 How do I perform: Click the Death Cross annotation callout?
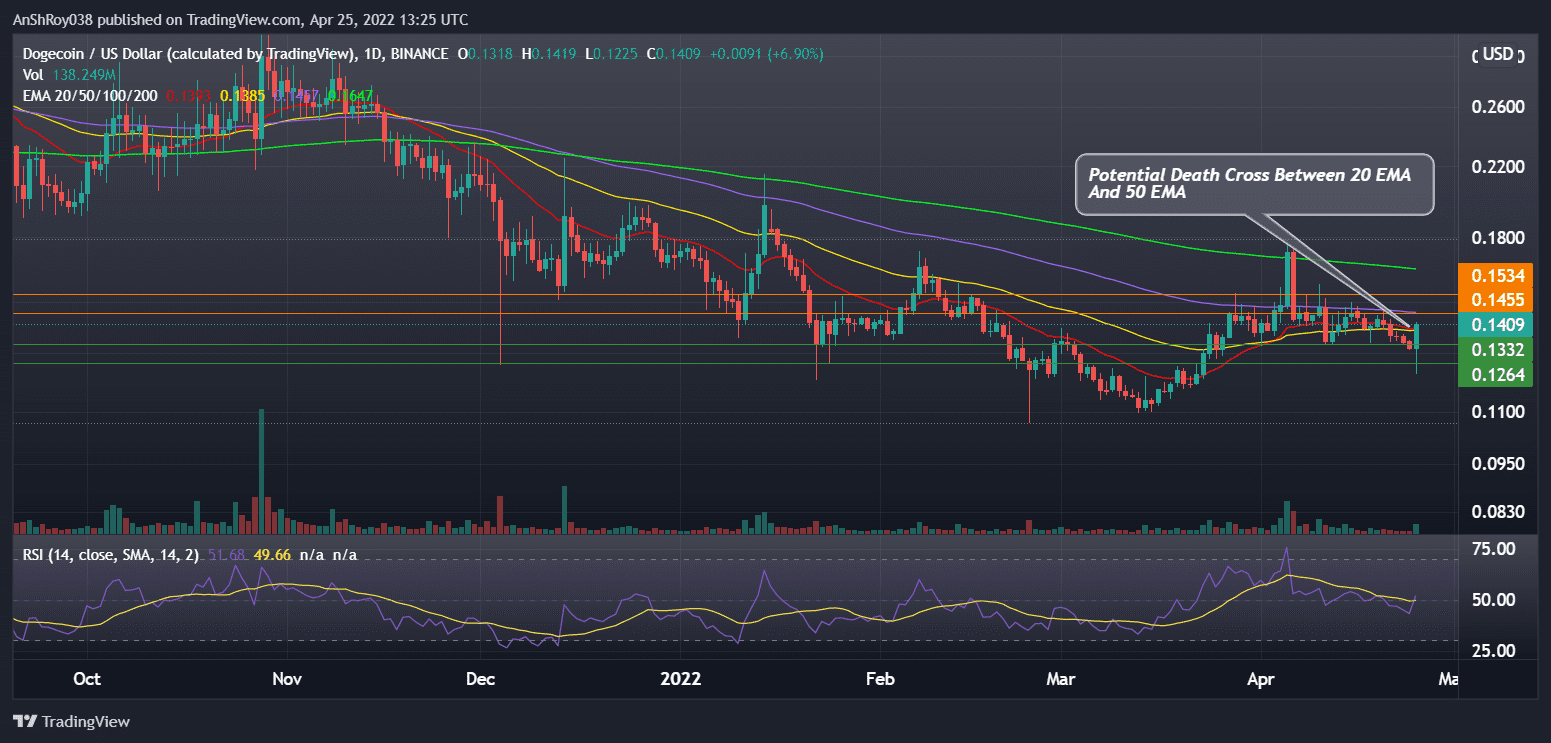pyautogui.click(x=1254, y=185)
